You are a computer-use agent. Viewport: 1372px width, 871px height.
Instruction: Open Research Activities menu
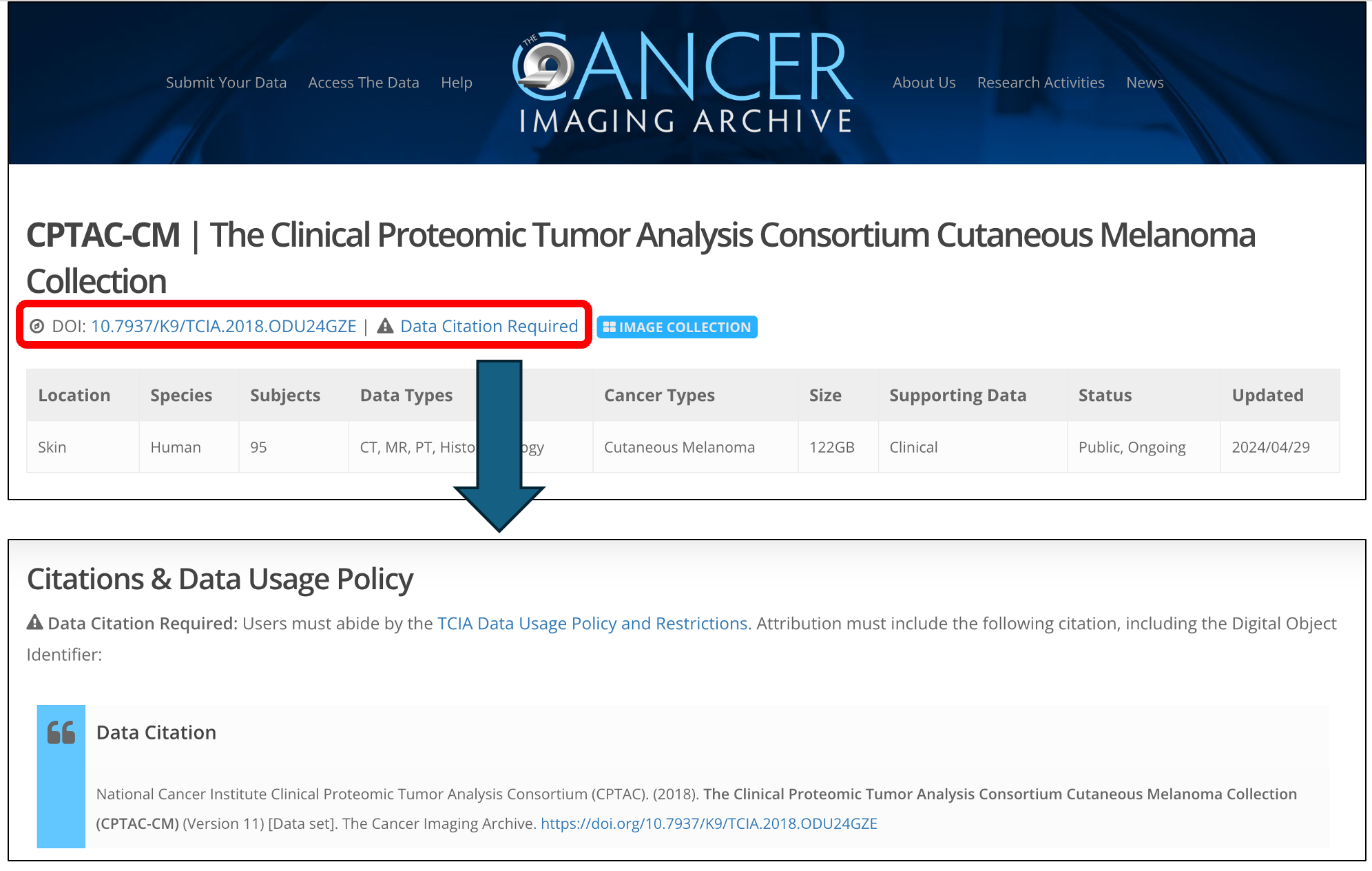click(x=1040, y=83)
